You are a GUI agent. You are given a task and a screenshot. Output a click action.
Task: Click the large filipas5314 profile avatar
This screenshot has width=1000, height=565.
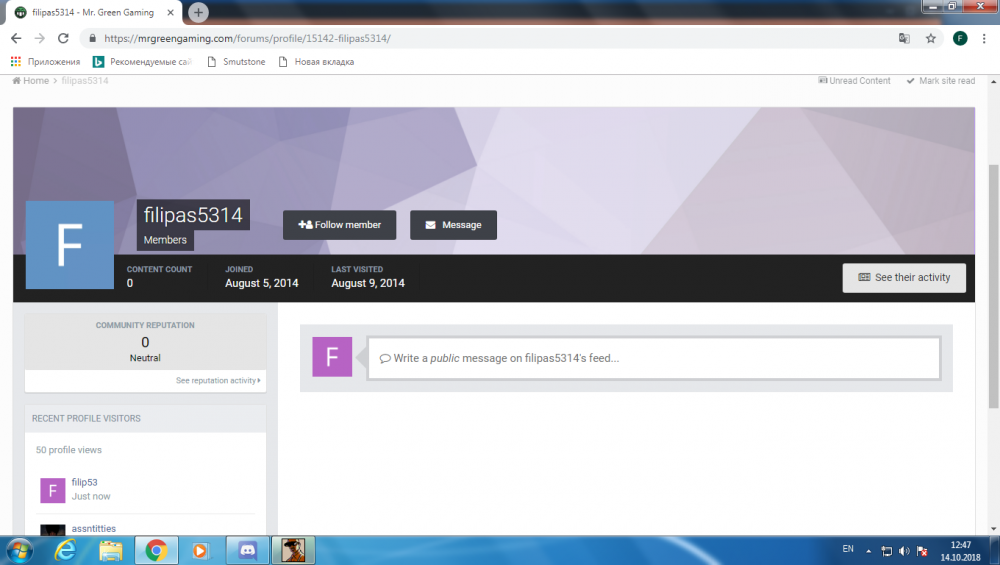click(x=70, y=245)
